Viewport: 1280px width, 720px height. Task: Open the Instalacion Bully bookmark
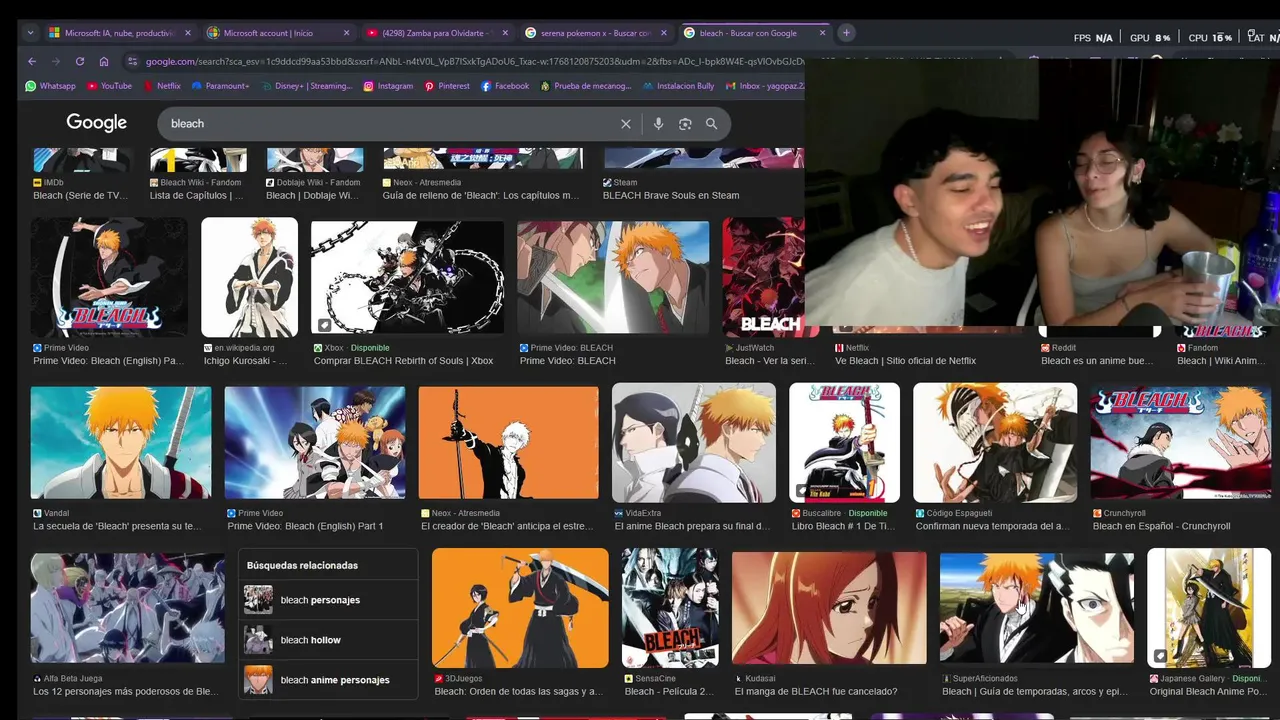click(x=678, y=86)
